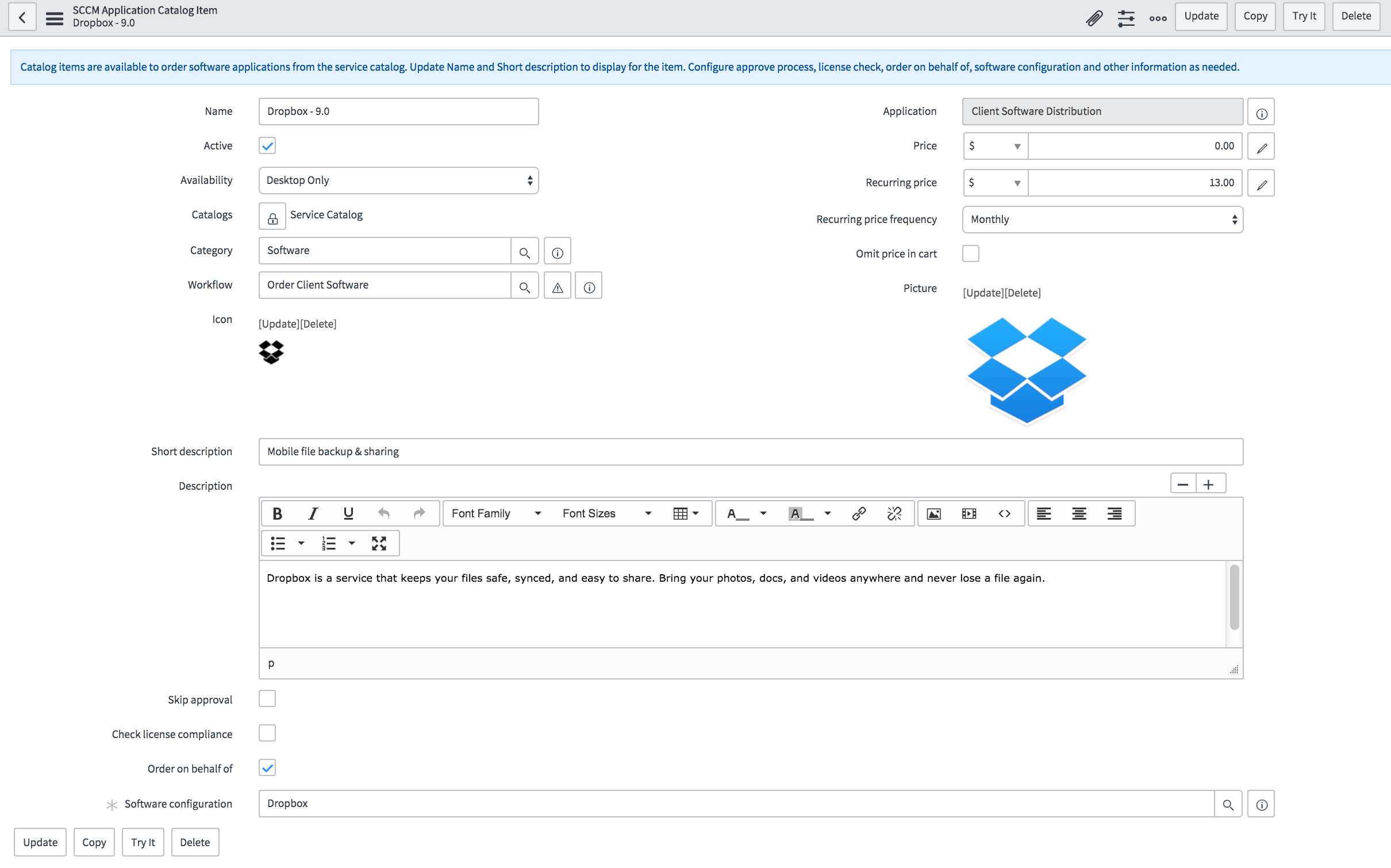This screenshot has width=1391, height=868.
Task: Undo the last edit in the Description
Action: [x=384, y=513]
